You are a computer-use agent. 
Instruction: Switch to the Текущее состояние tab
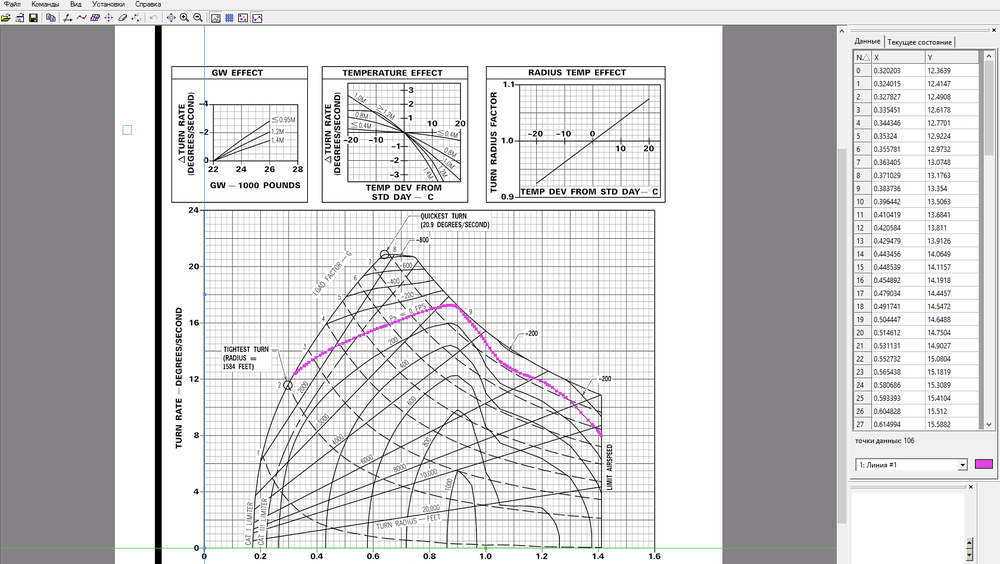coord(919,42)
